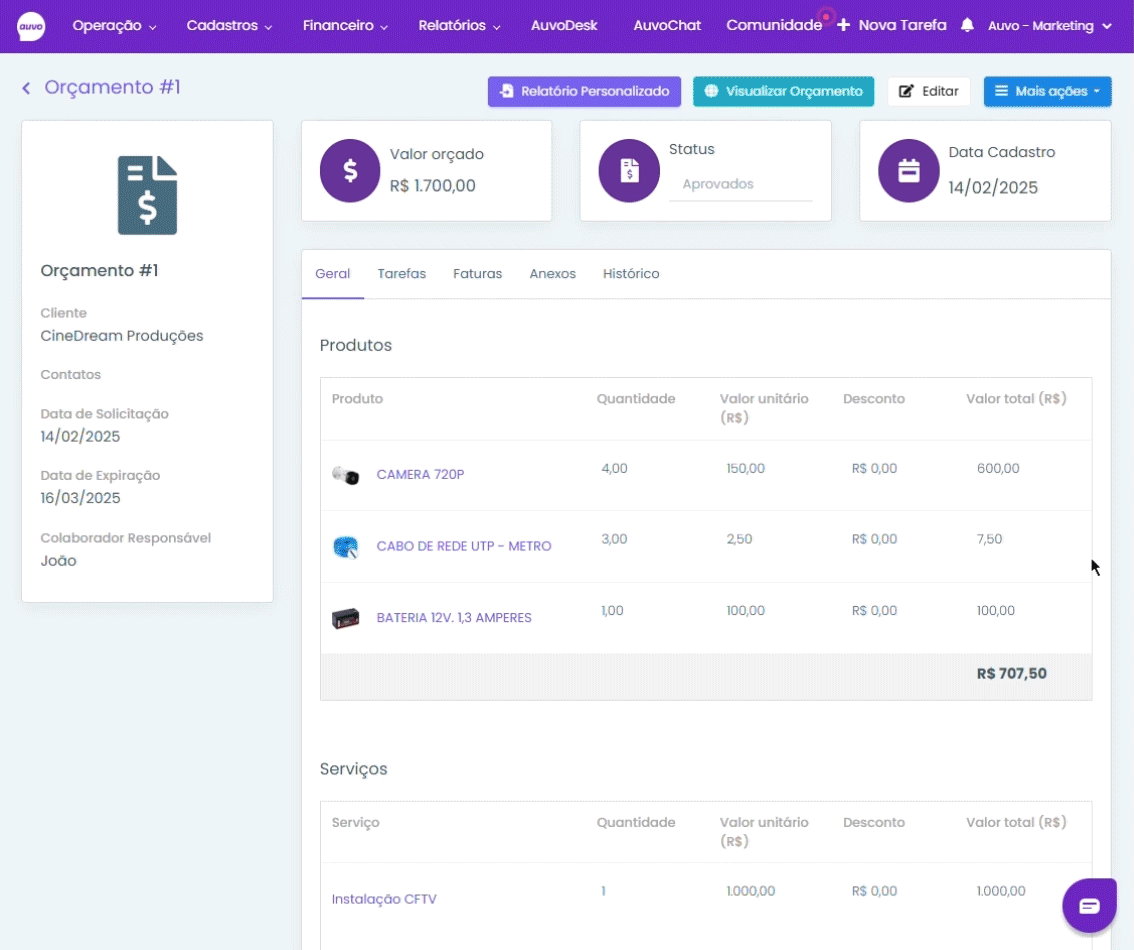Viewport: 1134px width, 950px height.
Task: Click the Status field showing Aprovados
Action: 740,185
